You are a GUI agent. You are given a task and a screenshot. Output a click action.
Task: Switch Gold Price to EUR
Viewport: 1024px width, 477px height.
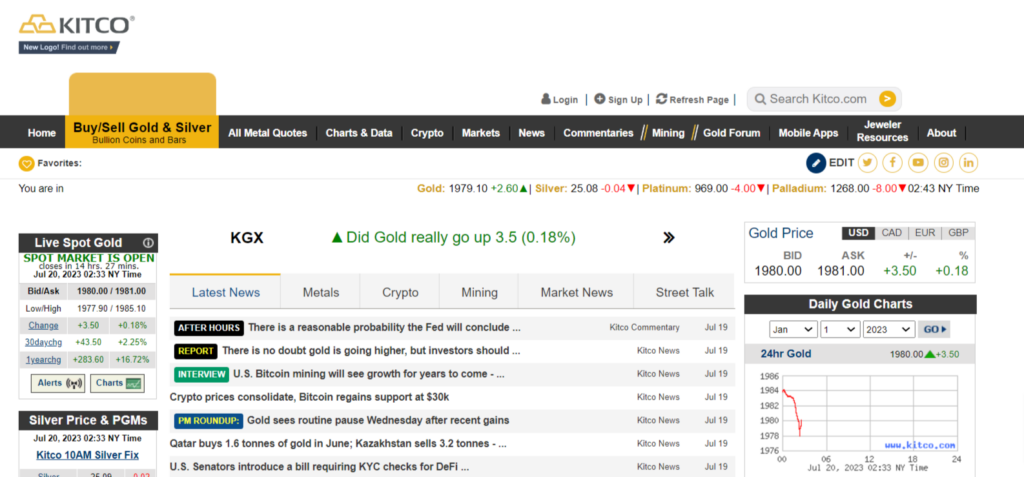[x=925, y=233]
